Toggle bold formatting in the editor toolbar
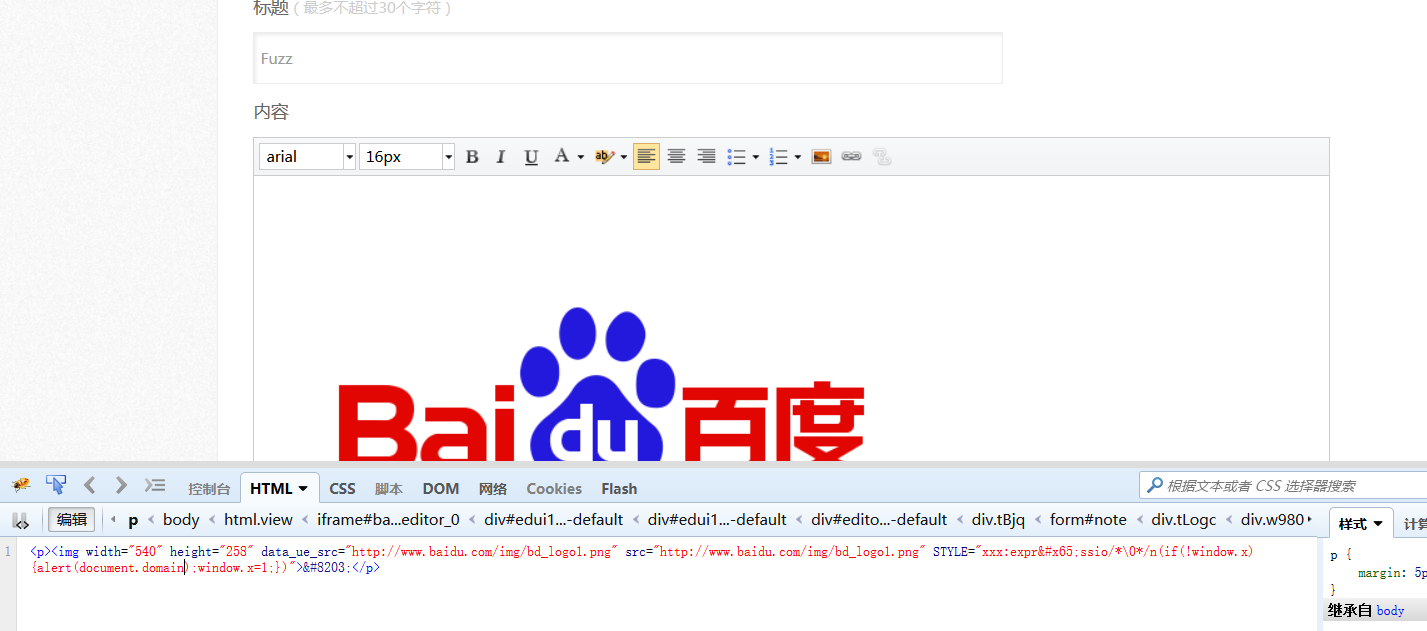 coord(472,157)
